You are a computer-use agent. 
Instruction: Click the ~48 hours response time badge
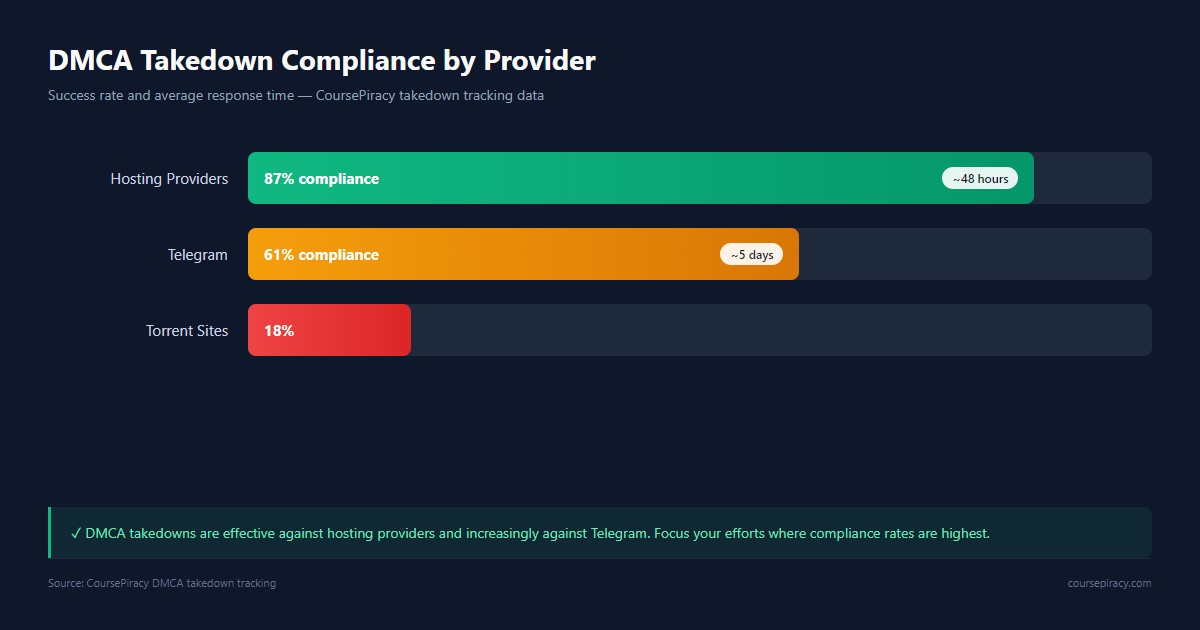click(x=979, y=179)
